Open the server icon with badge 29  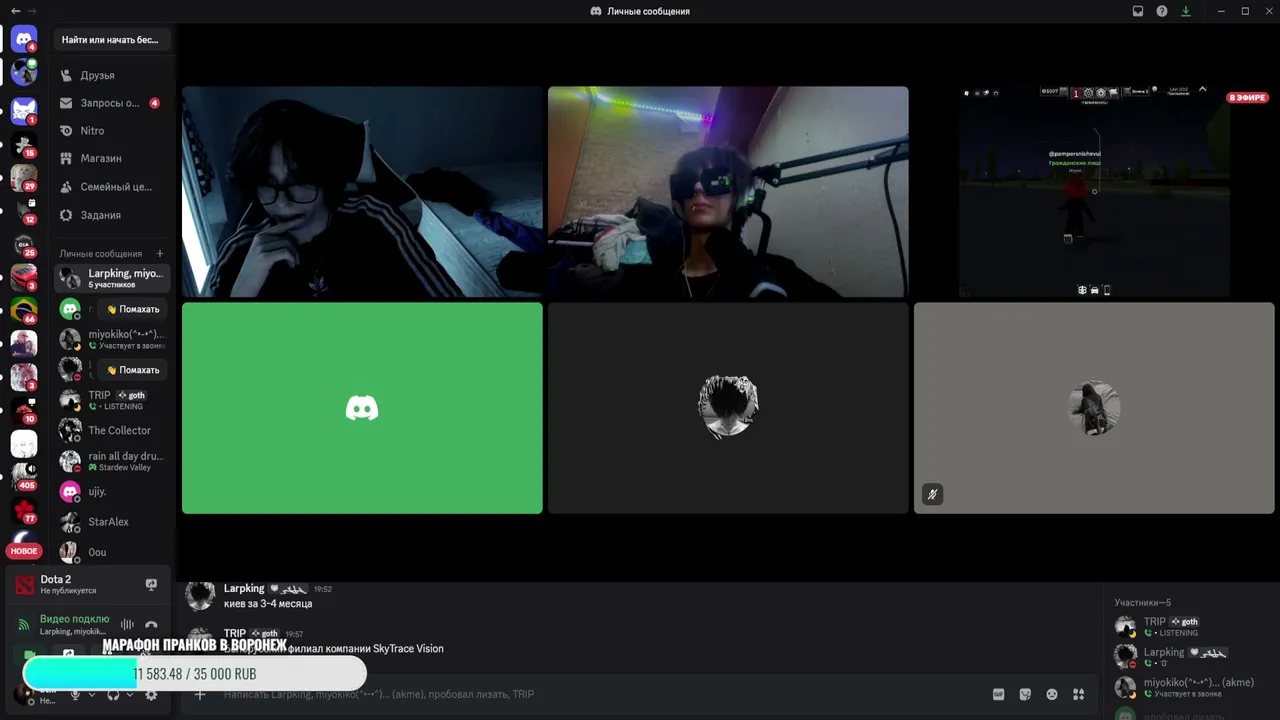[x=24, y=178]
